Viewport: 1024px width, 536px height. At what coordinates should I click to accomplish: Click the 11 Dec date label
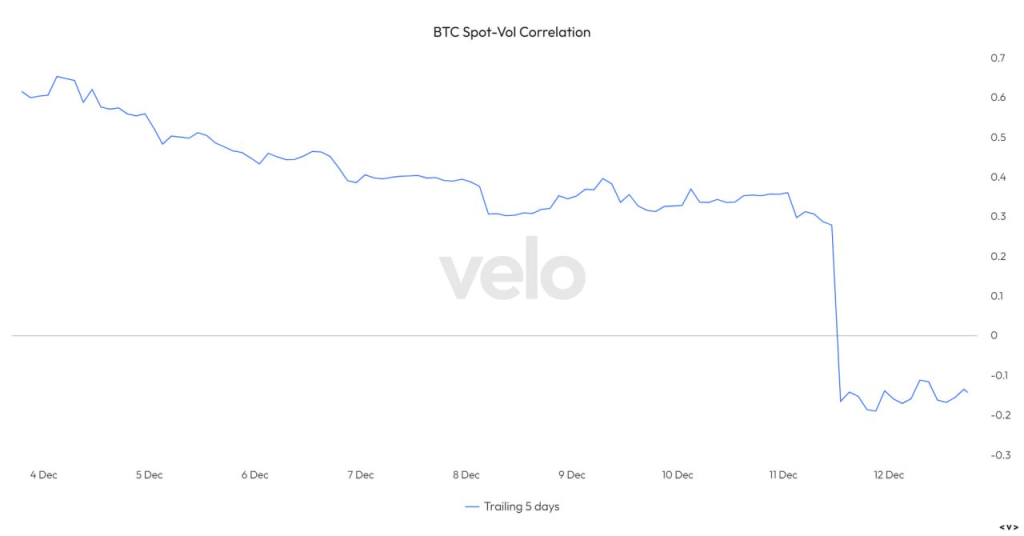(782, 475)
